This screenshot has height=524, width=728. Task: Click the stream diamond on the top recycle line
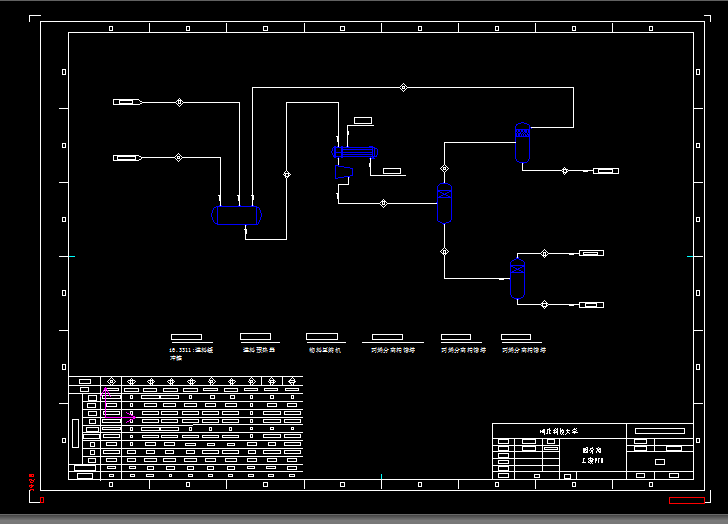click(403, 87)
